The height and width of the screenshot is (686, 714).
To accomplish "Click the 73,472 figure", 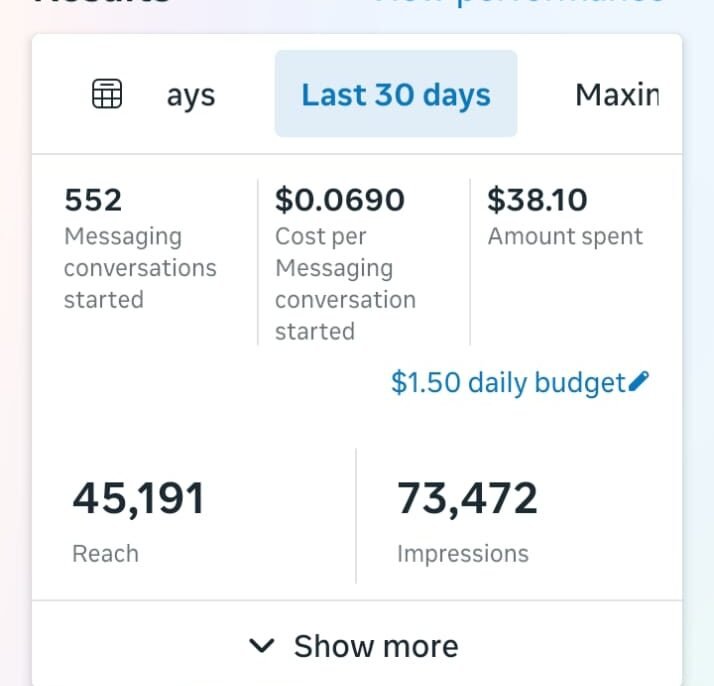I will pos(467,498).
